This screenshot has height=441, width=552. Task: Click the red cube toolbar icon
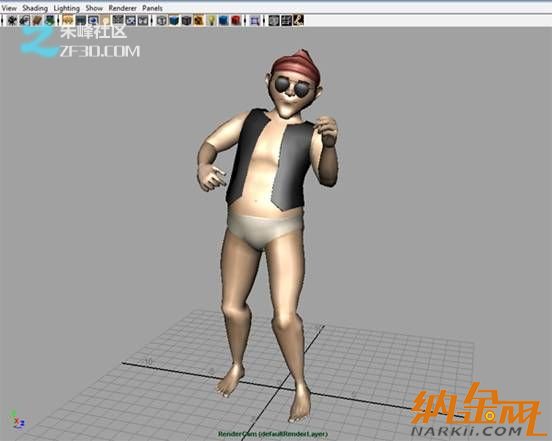[x=236, y=20]
